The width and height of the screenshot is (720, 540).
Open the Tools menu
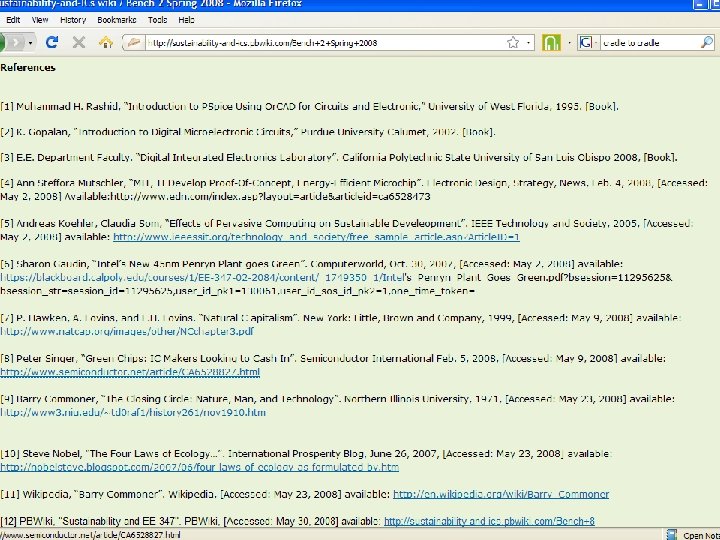click(158, 20)
